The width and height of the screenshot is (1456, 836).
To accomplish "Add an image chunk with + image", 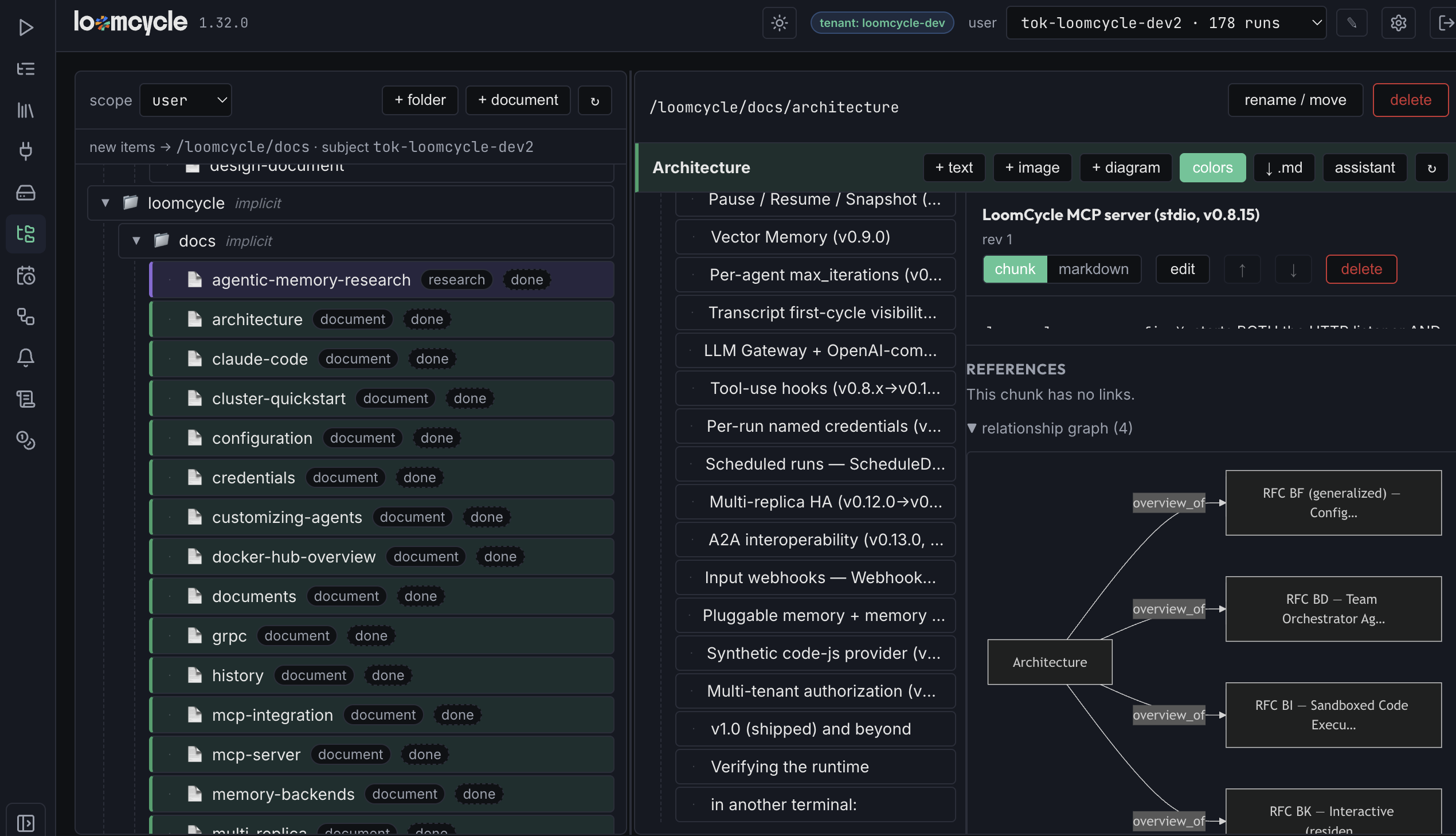I will [x=1032, y=167].
